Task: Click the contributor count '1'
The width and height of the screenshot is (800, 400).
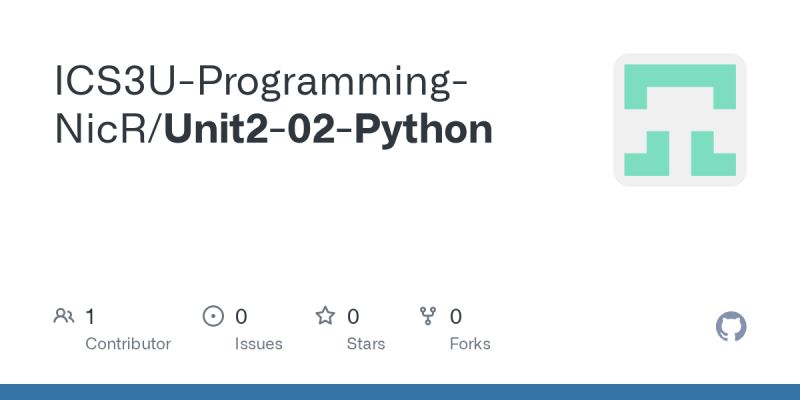Action: coord(90,317)
